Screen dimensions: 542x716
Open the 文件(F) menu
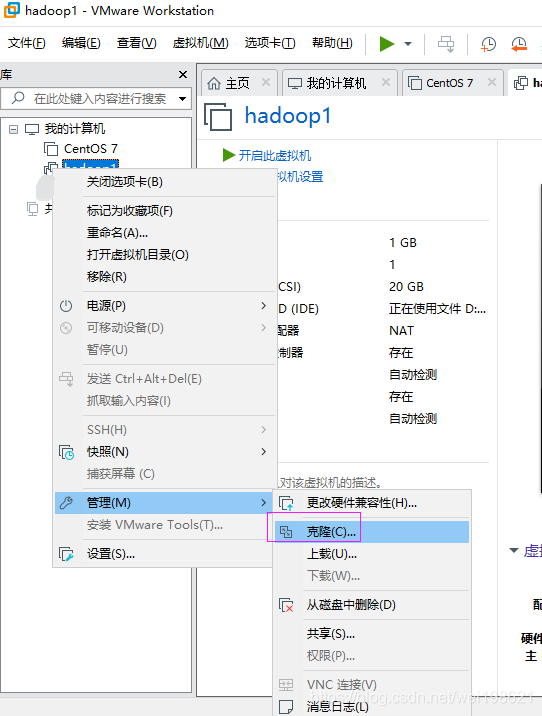(x=26, y=43)
